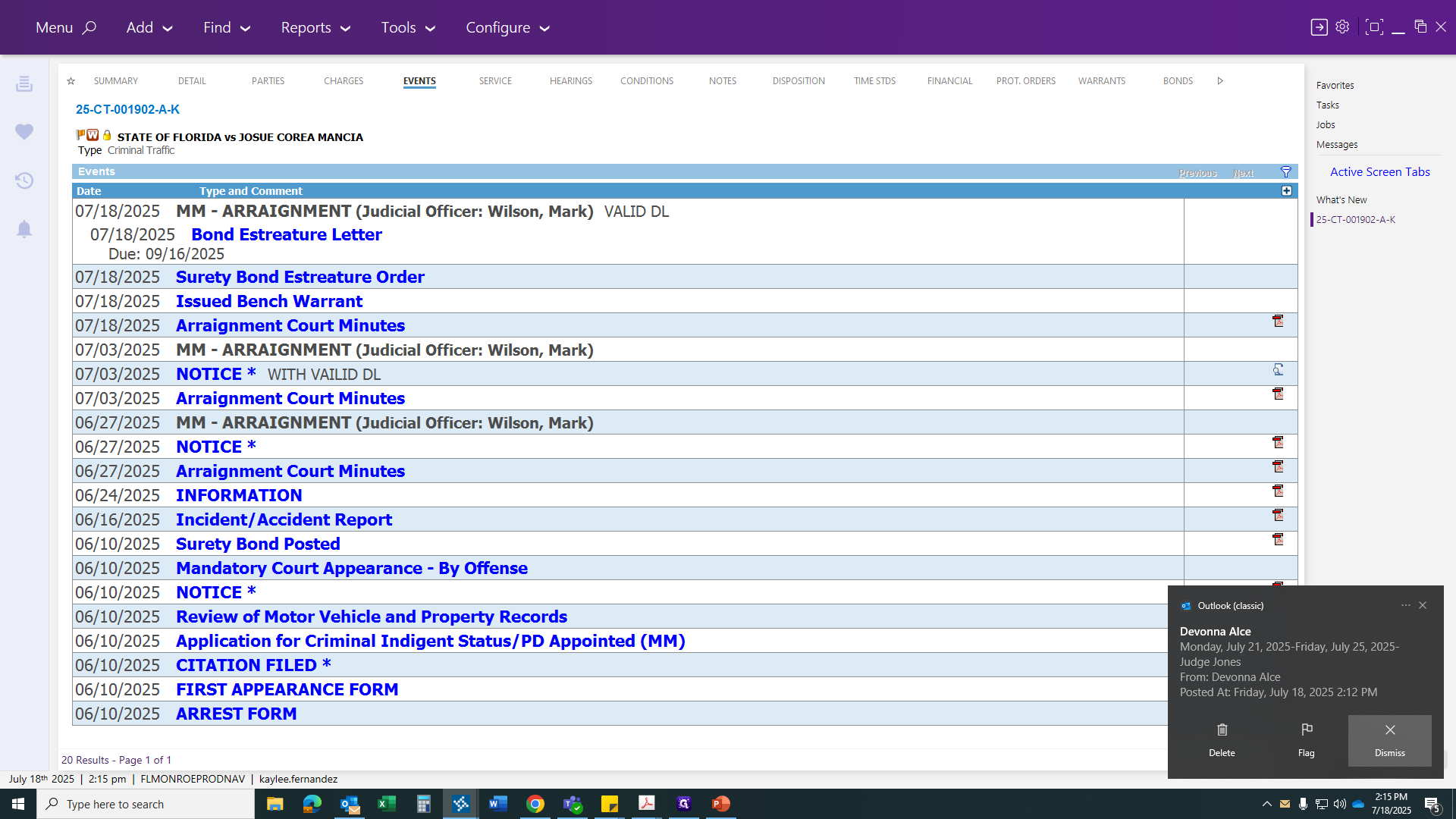The image size is (1456, 819).
Task: Open PDF for 07/03/2025 Arraignment Court Minutes
Action: coord(1278,394)
